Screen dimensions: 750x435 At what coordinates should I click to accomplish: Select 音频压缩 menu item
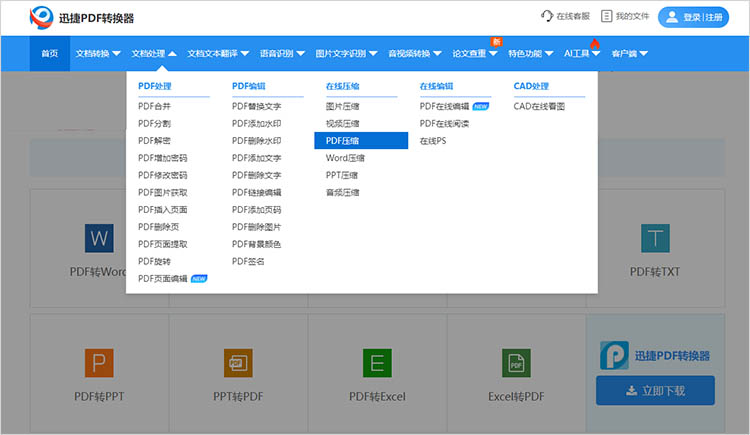point(342,192)
